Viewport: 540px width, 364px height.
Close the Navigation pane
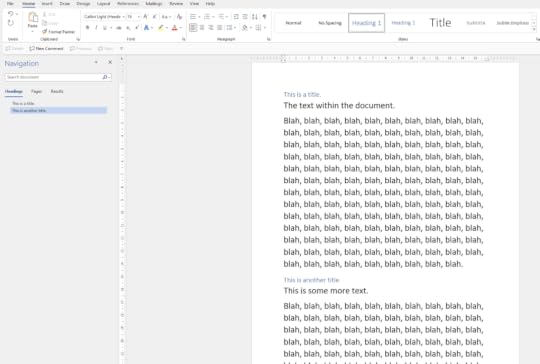pos(110,62)
